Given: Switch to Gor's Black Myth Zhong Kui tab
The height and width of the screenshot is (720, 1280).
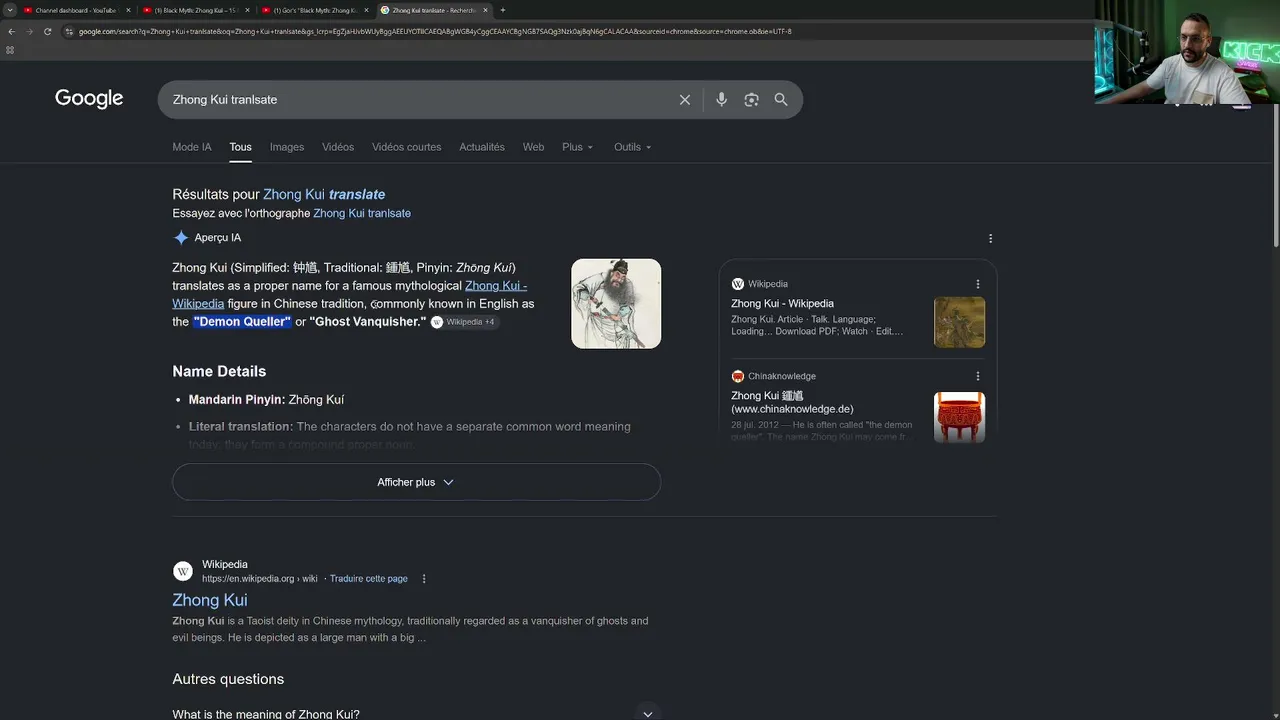Looking at the screenshot, I should coord(314,10).
